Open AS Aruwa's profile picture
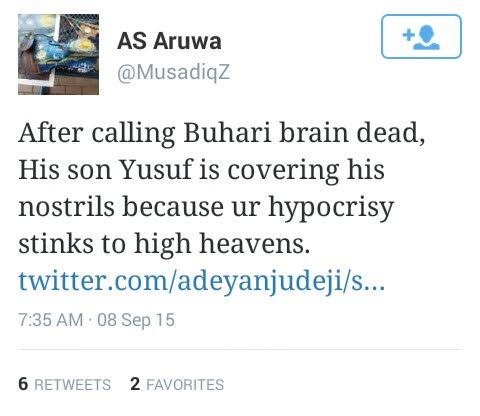Viewport: 480px width, 416px height. pos(58,55)
